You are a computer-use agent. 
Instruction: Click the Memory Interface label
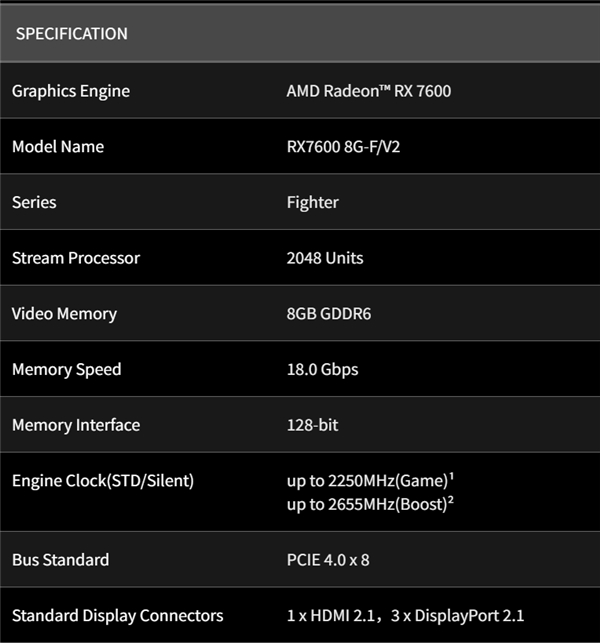[x=76, y=426]
